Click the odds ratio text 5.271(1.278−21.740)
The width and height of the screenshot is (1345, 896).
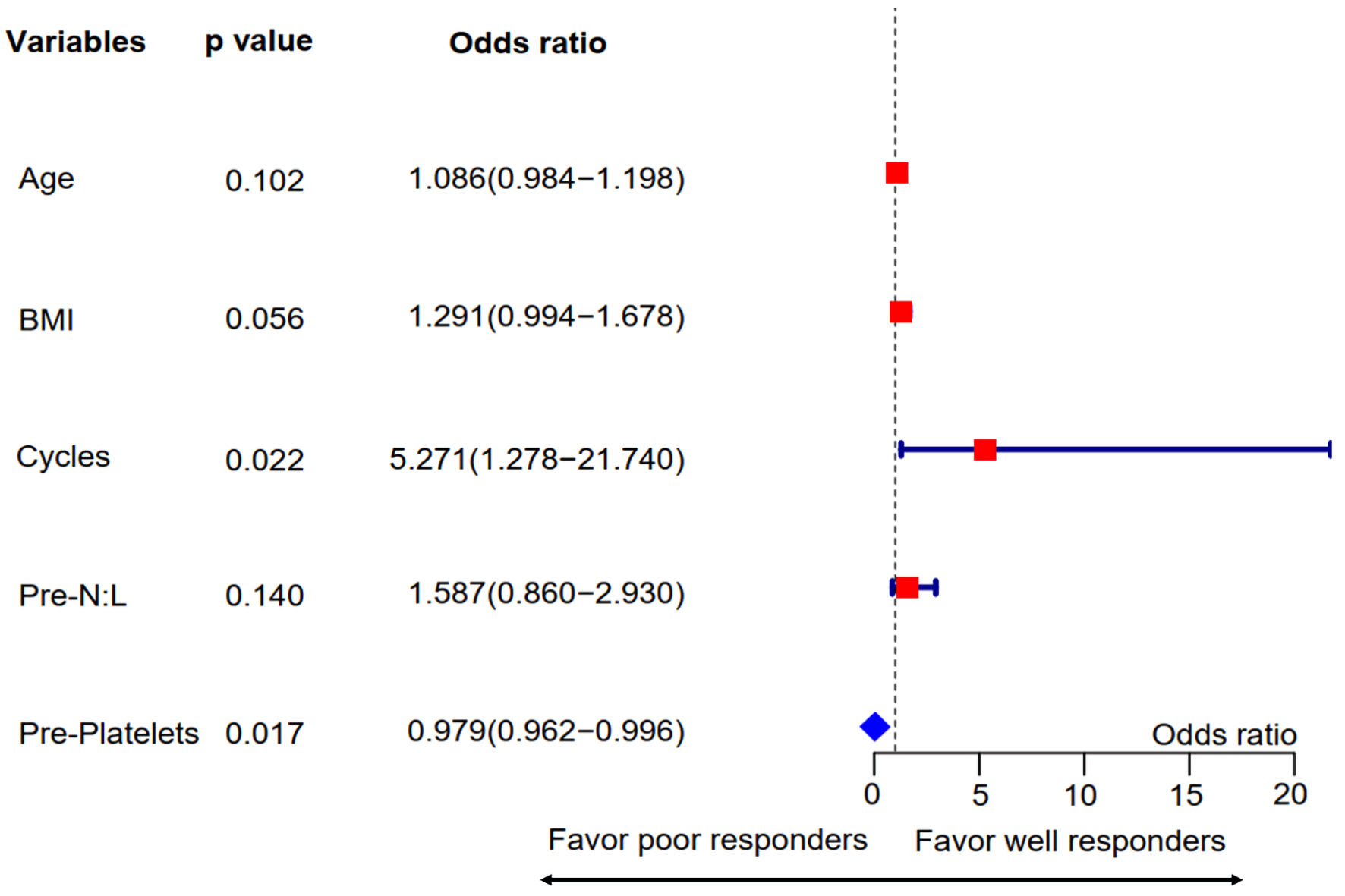tap(537, 459)
